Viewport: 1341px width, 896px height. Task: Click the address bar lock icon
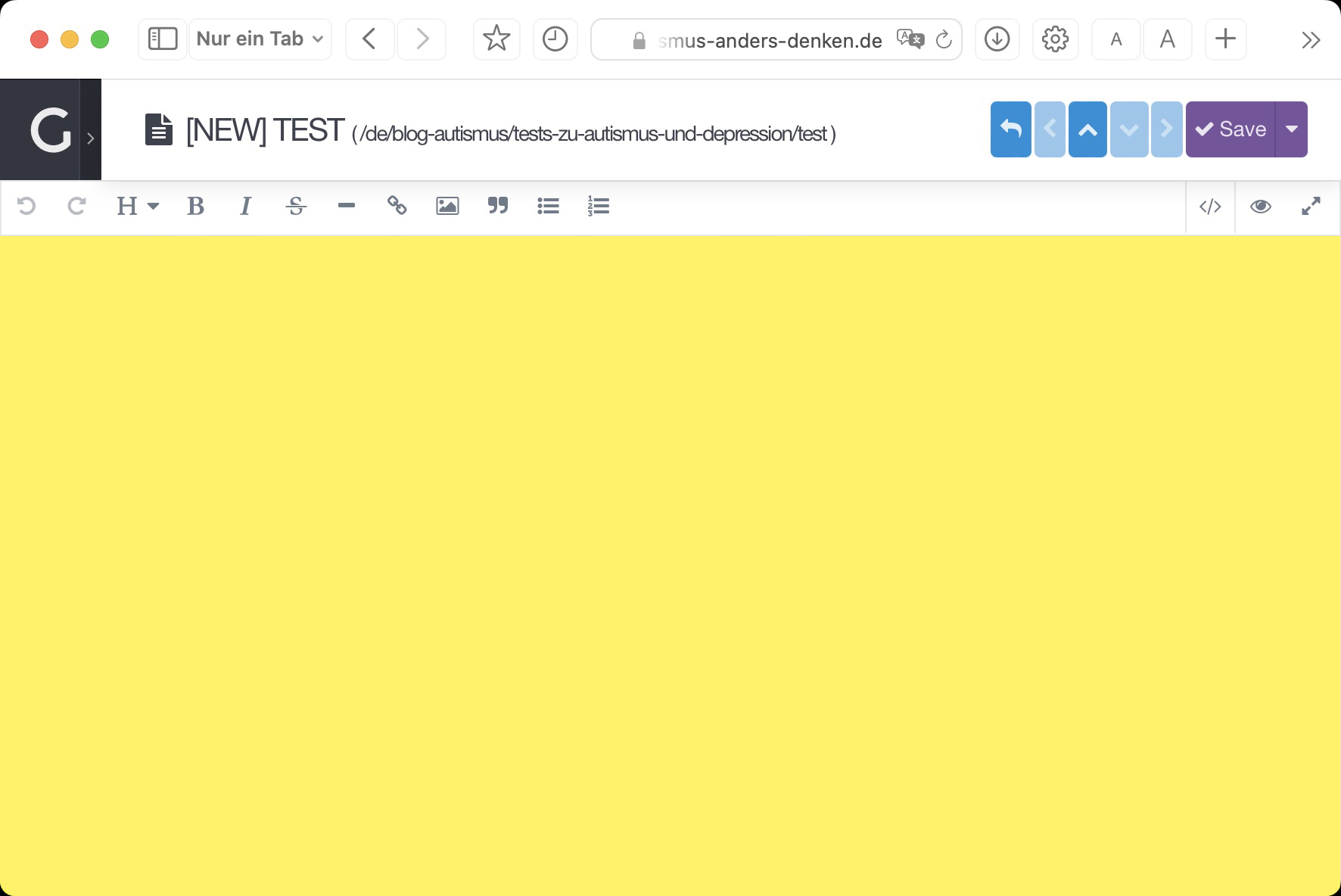pyautogui.click(x=639, y=40)
